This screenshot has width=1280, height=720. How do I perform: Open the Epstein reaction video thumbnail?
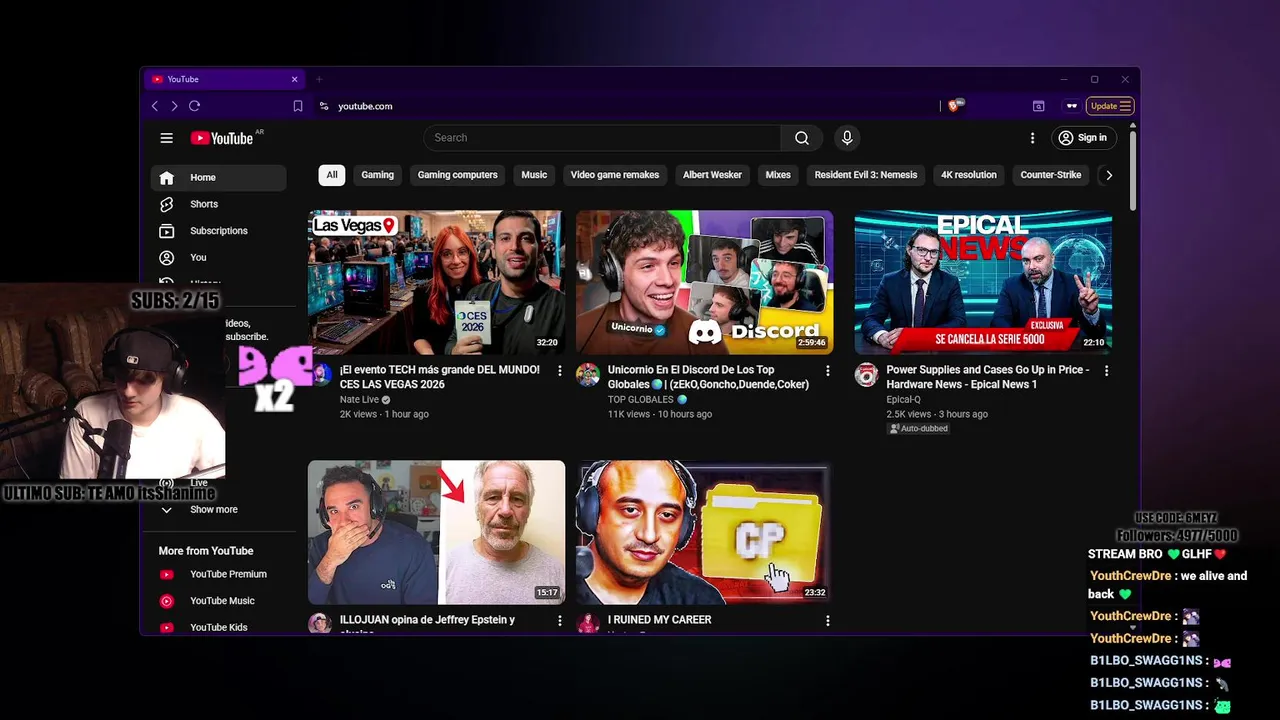(436, 532)
